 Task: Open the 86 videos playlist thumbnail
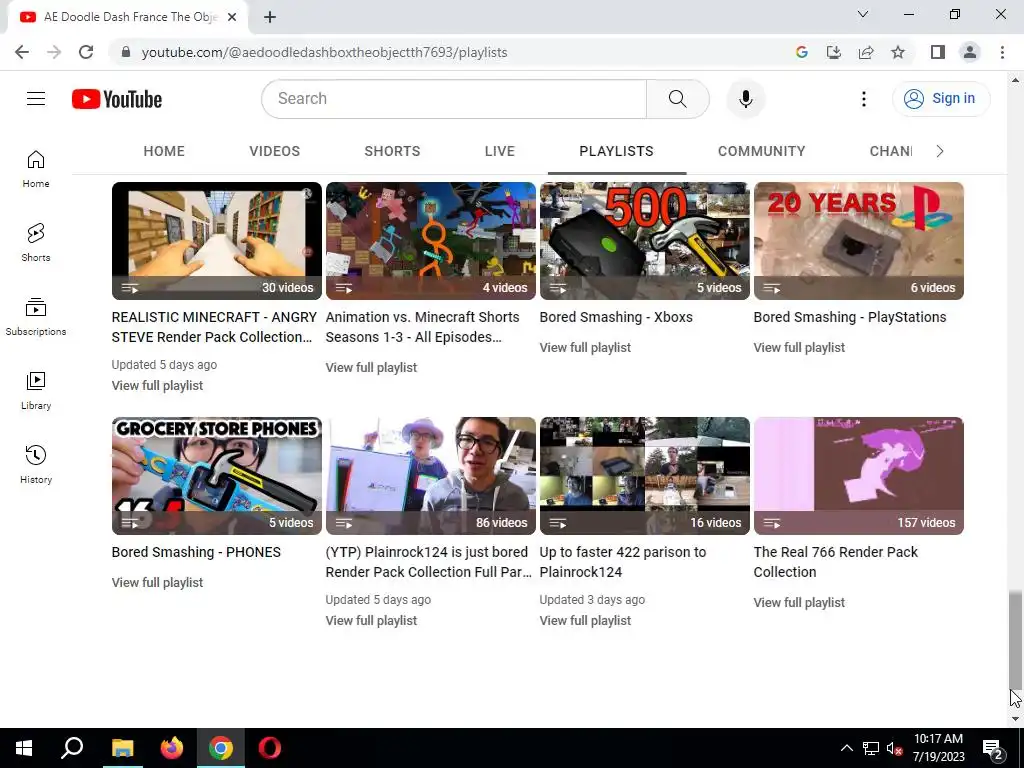point(431,476)
